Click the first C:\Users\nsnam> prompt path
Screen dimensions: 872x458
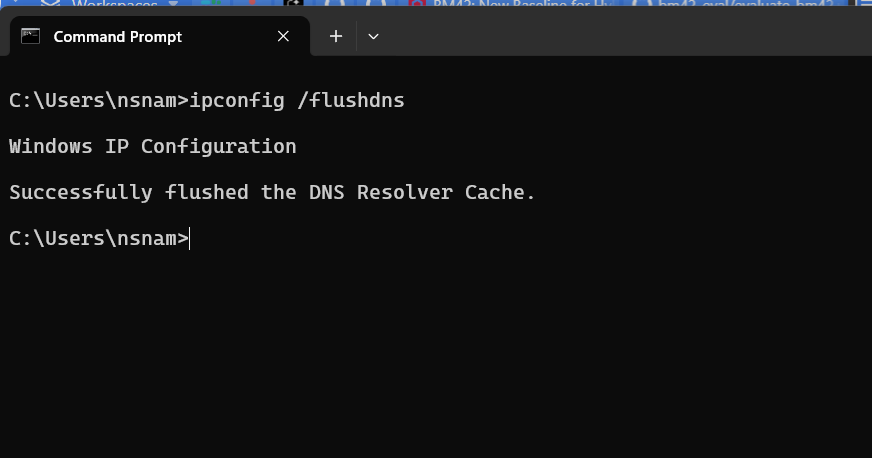click(x=97, y=100)
